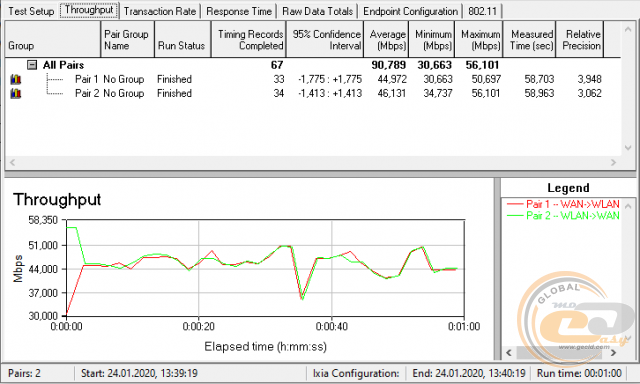Click the Run Status column header

coord(182,40)
